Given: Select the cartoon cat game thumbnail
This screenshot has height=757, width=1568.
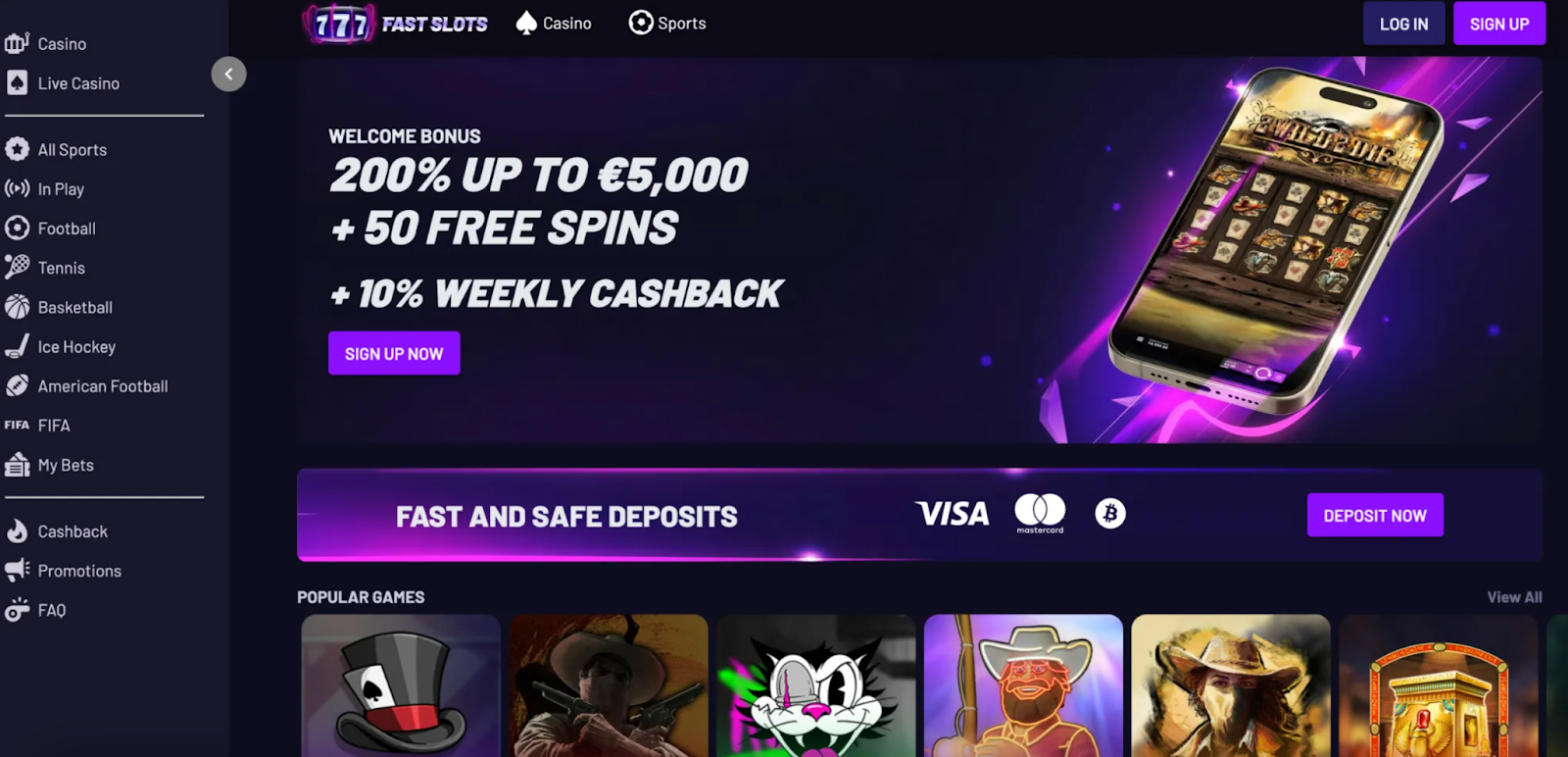Looking at the screenshot, I should tap(815, 685).
